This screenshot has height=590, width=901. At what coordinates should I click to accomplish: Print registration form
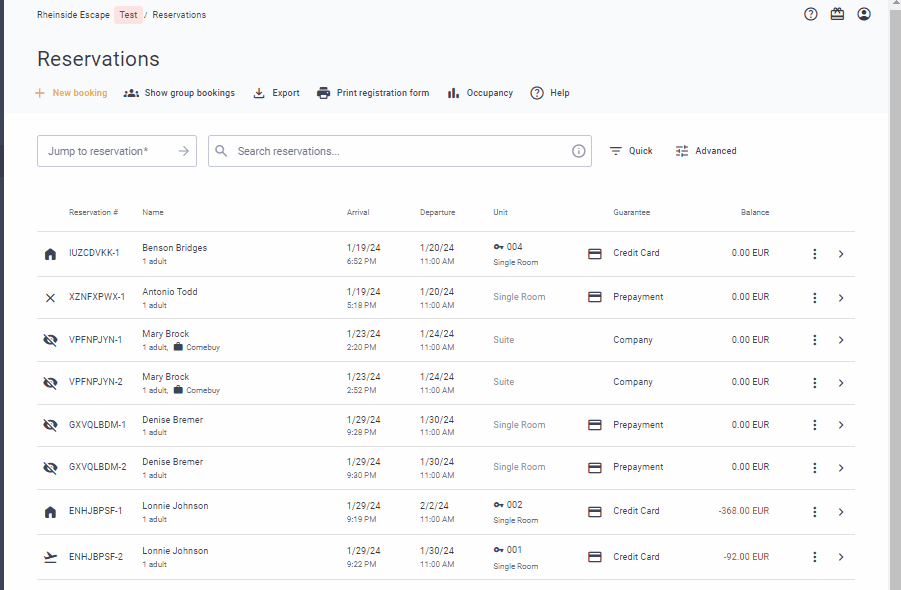[x=373, y=93]
